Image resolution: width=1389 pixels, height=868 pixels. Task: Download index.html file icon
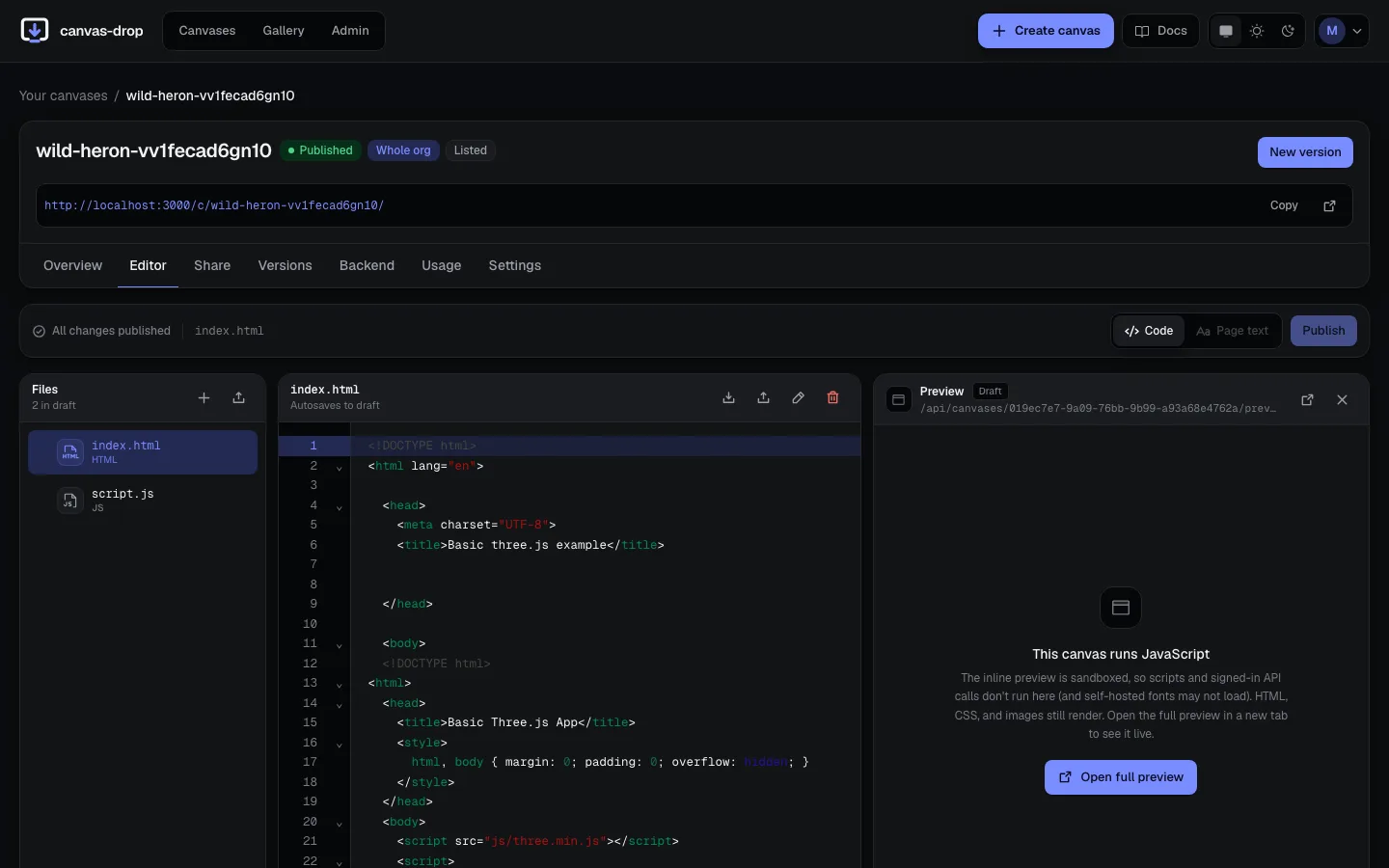728,397
